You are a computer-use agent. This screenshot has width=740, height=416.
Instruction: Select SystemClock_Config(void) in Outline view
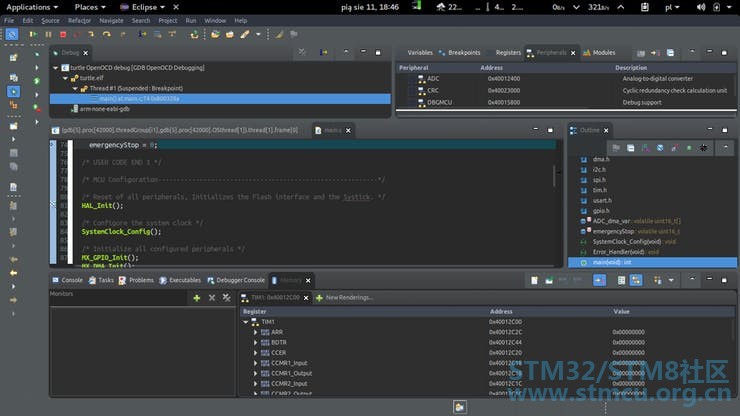point(625,241)
